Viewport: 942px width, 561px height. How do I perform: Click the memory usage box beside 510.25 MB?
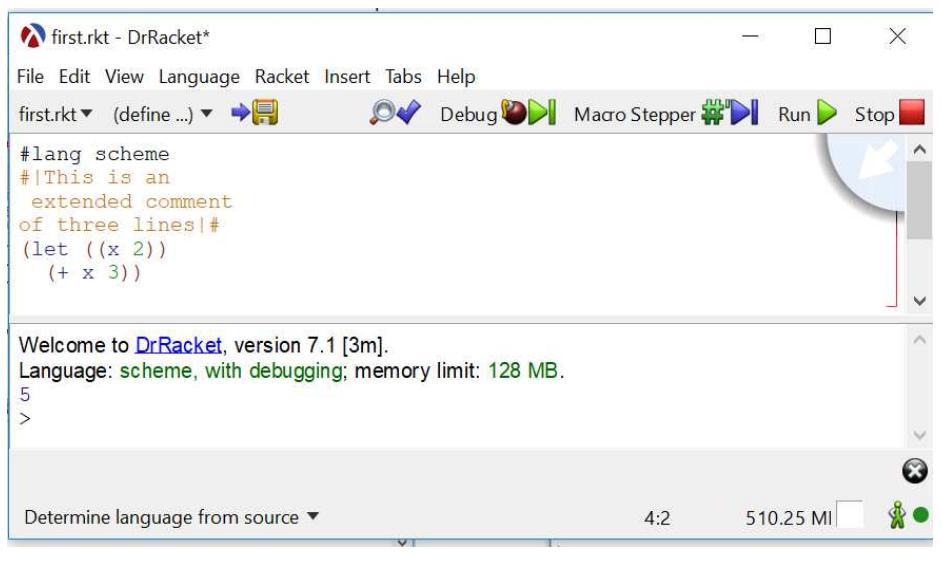(x=850, y=517)
